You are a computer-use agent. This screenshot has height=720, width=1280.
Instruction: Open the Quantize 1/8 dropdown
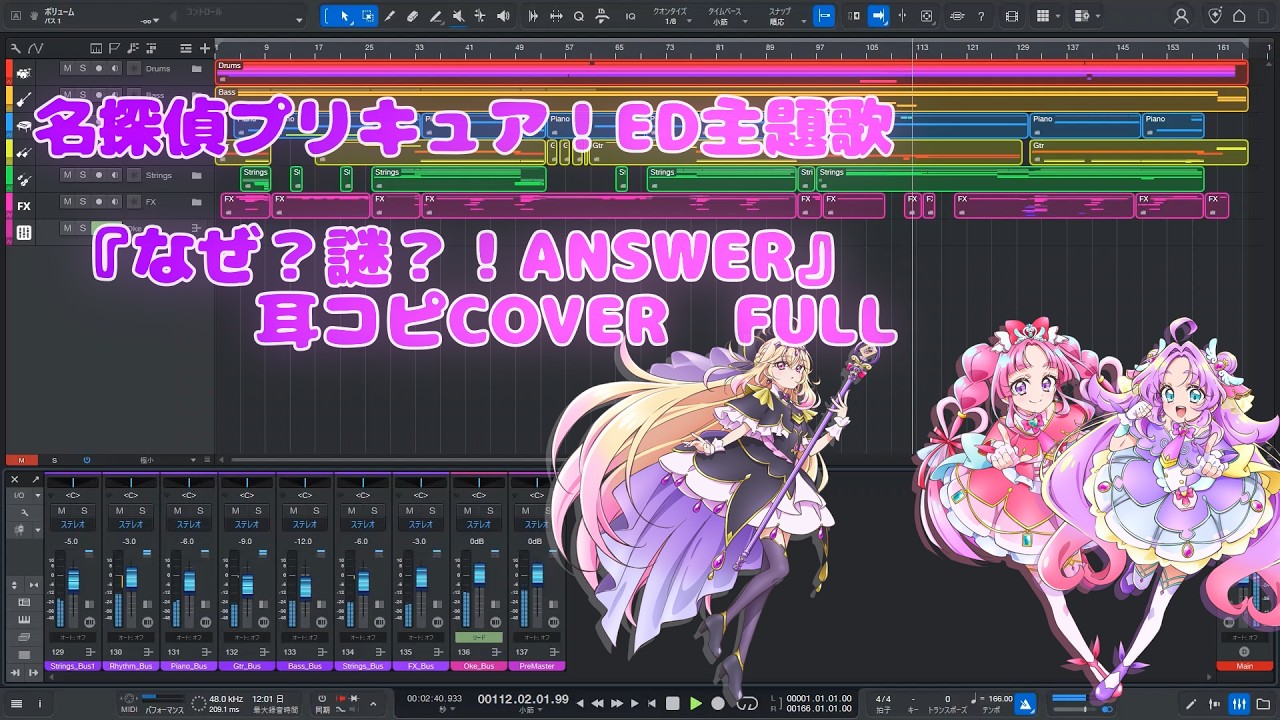[671, 16]
